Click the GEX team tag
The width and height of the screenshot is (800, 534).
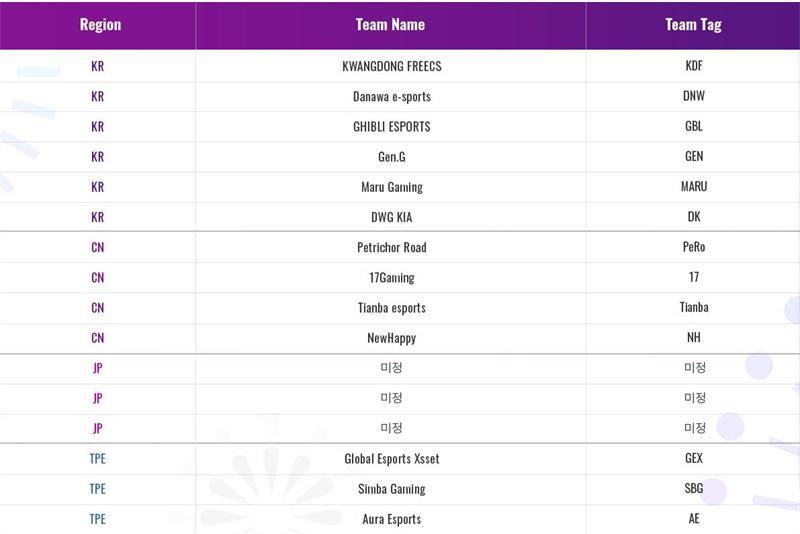click(694, 459)
